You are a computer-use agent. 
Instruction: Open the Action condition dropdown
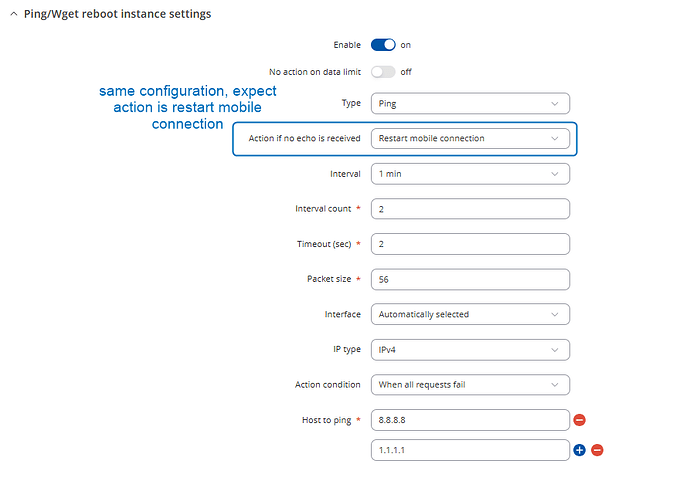pos(469,385)
